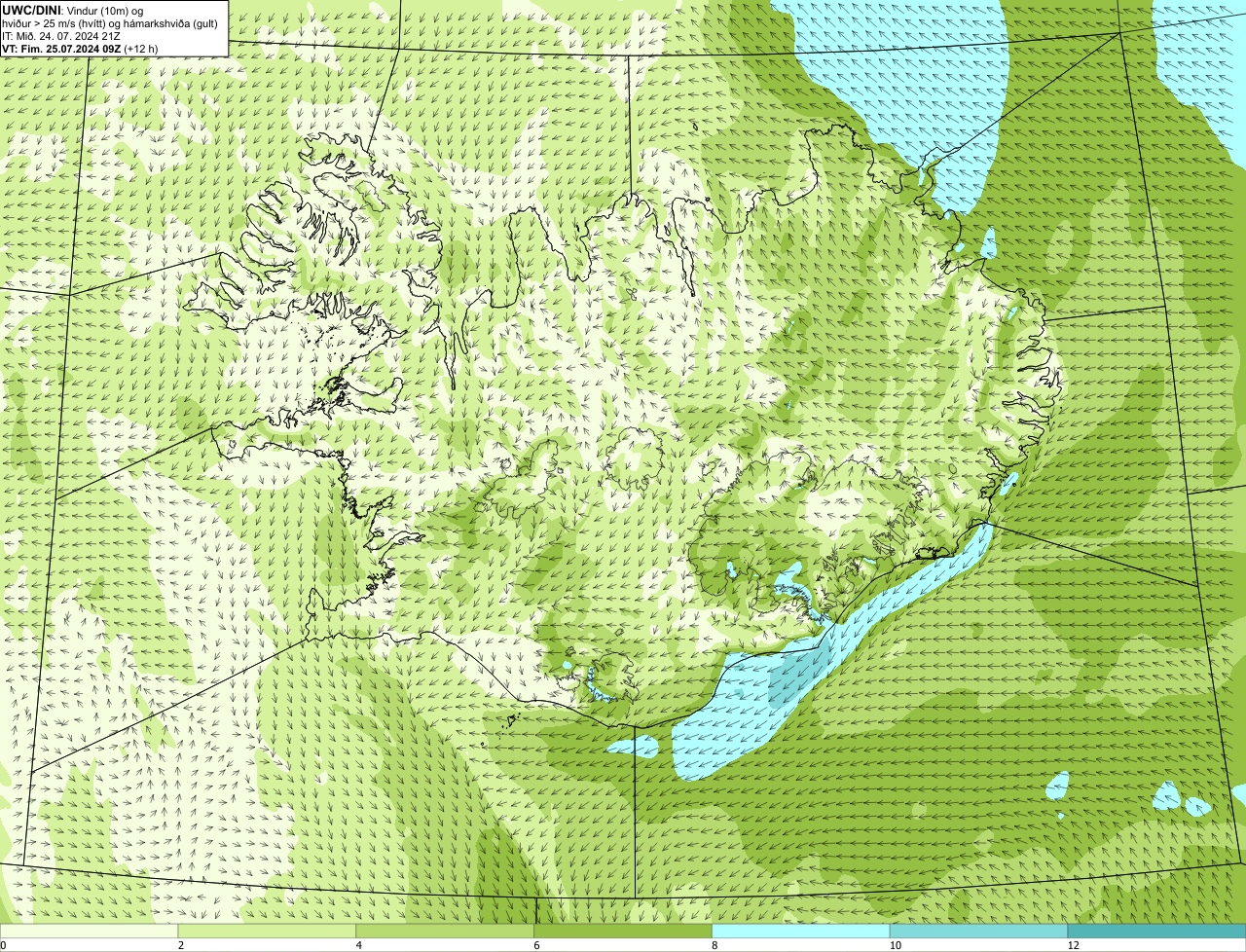
Task: Click the color scale label '4'
Action: point(359,945)
